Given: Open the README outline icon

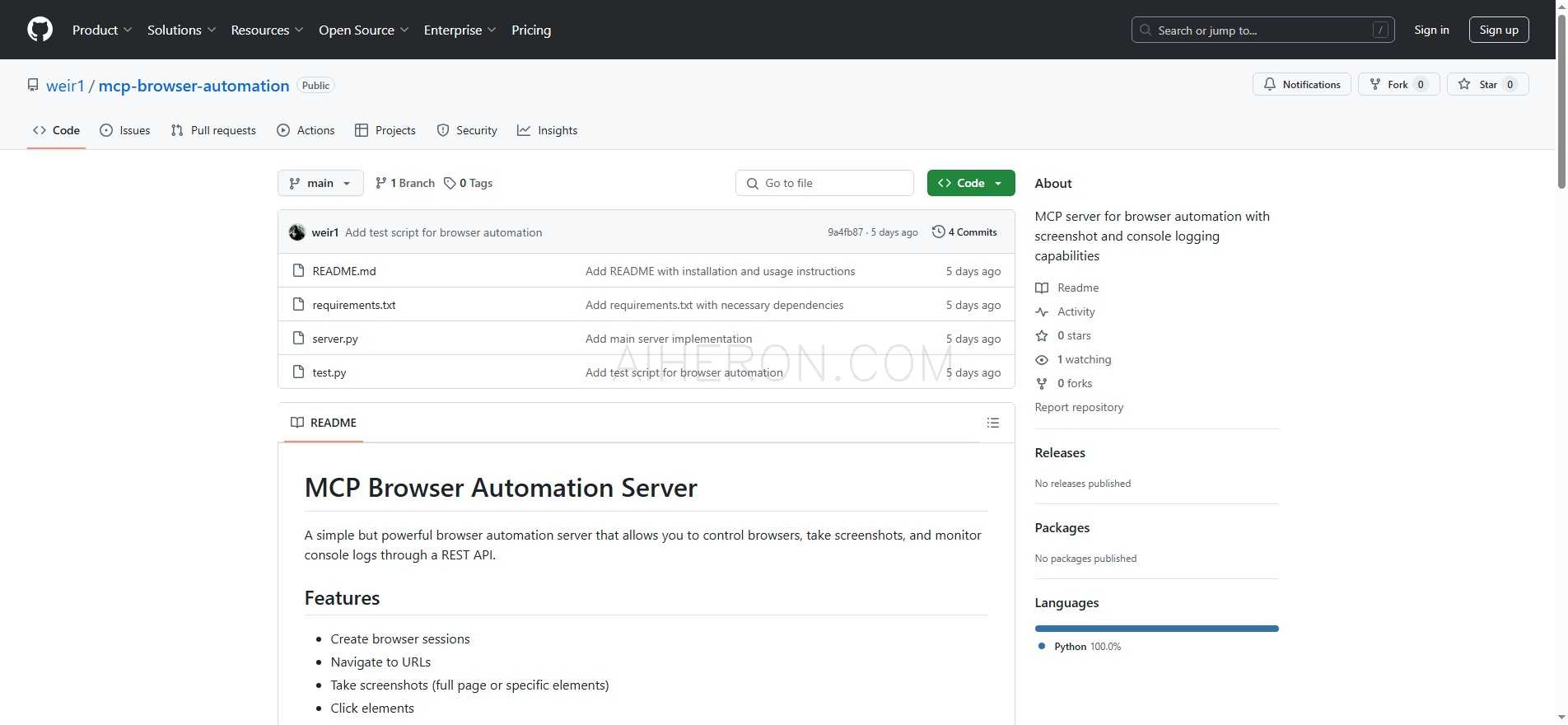Looking at the screenshot, I should tap(993, 423).
